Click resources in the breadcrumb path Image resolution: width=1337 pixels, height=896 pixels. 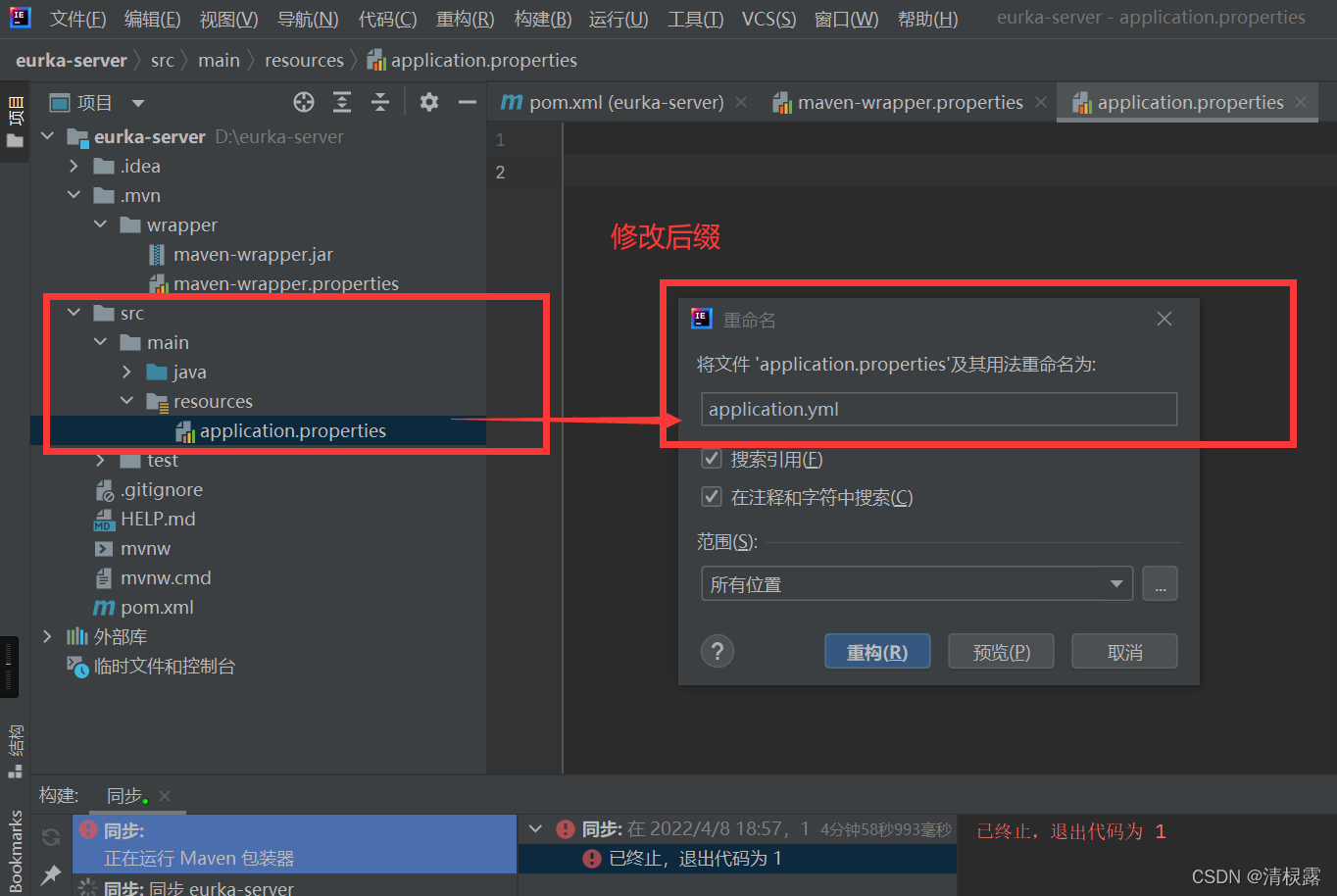tap(304, 61)
